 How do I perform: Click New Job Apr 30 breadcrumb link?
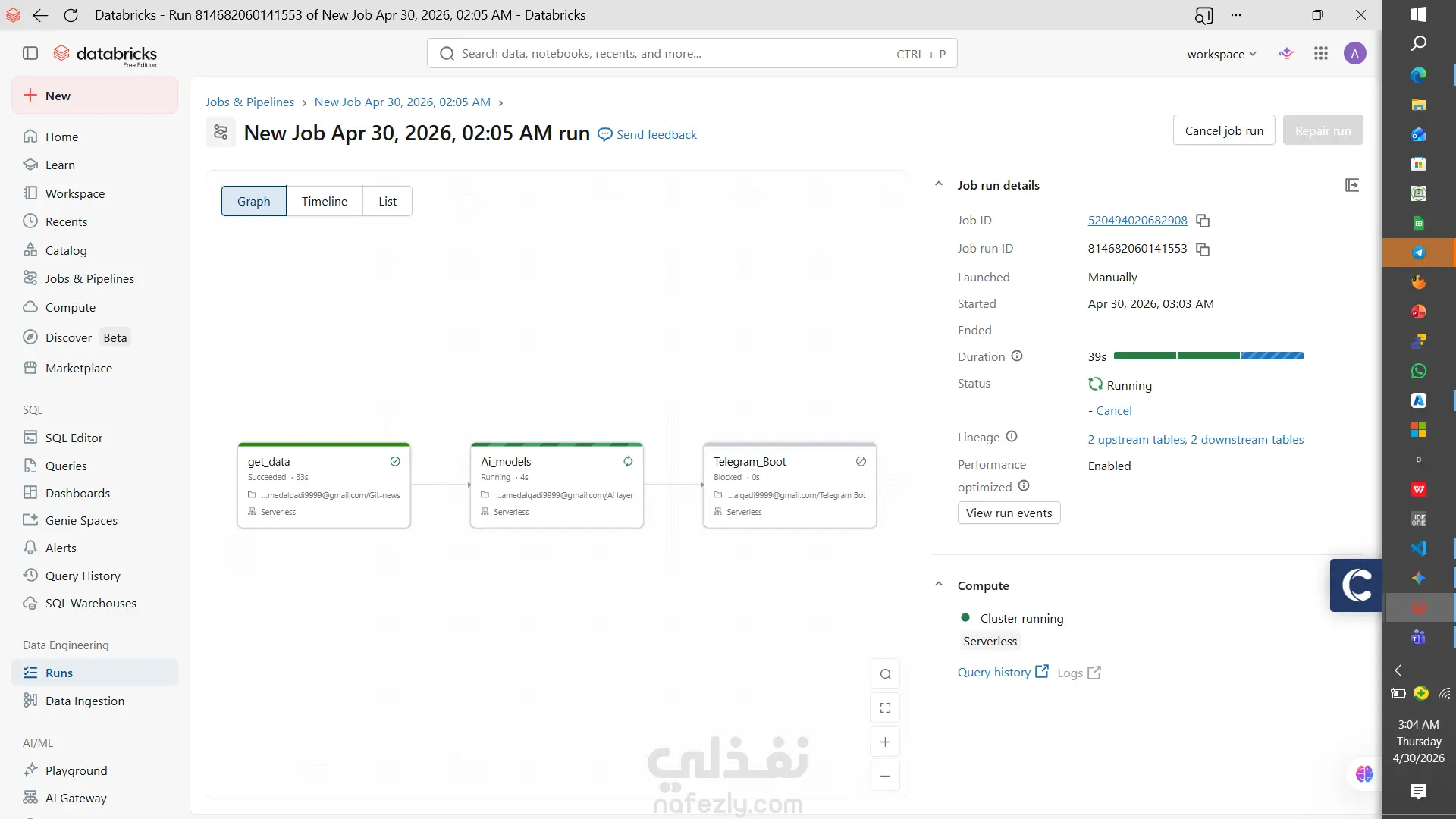pos(403,102)
